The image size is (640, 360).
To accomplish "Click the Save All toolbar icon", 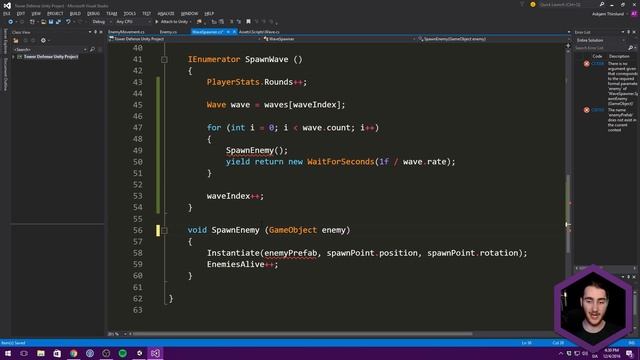I will pos(58,22).
